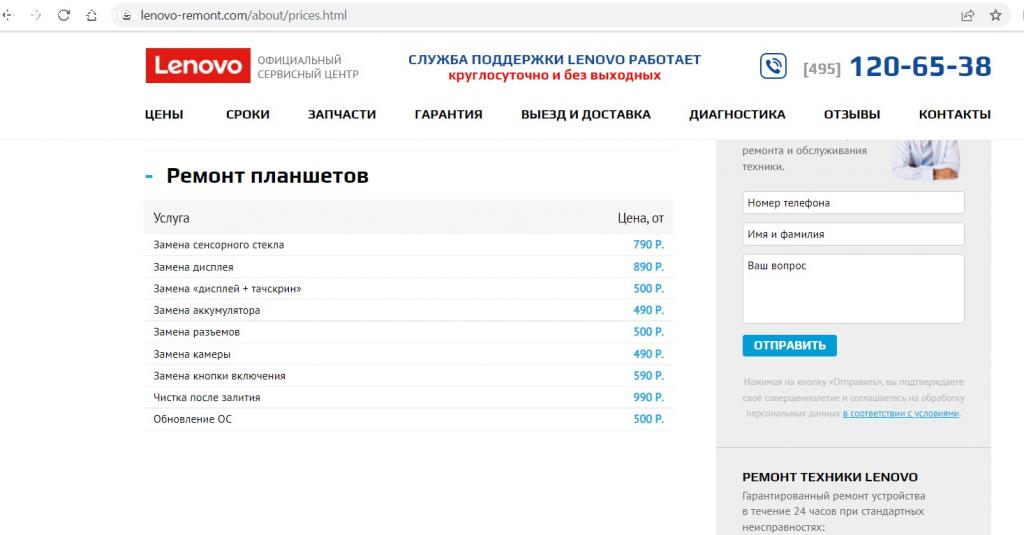Focus the Имя и фамилия field
The height and width of the screenshot is (535, 1024).
pyautogui.click(x=853, y=234)
